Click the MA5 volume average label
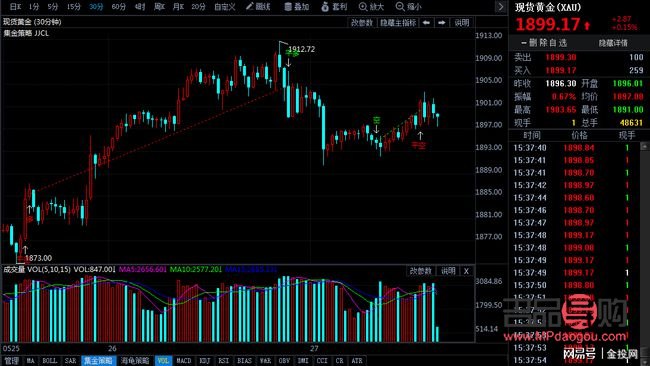Image resolution: width=650 pixels, height=366 pixels. coord(143,269)
